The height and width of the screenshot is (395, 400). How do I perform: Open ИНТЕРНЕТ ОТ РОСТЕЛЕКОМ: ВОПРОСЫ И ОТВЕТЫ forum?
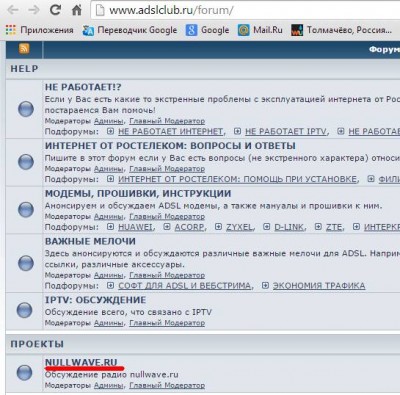pyautogui.click(x=170, y=146)
